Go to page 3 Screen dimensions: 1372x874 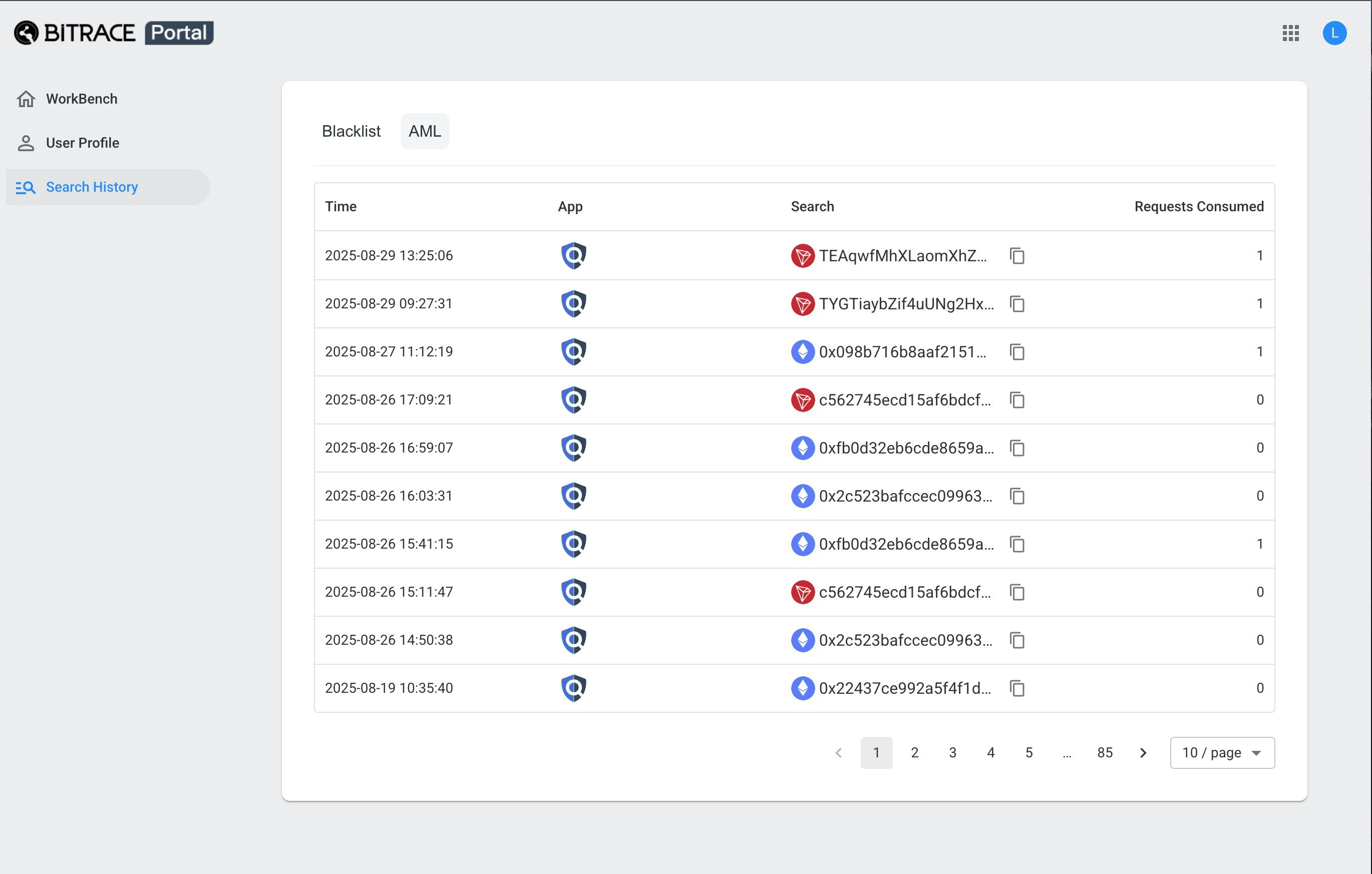click(953, 753)
